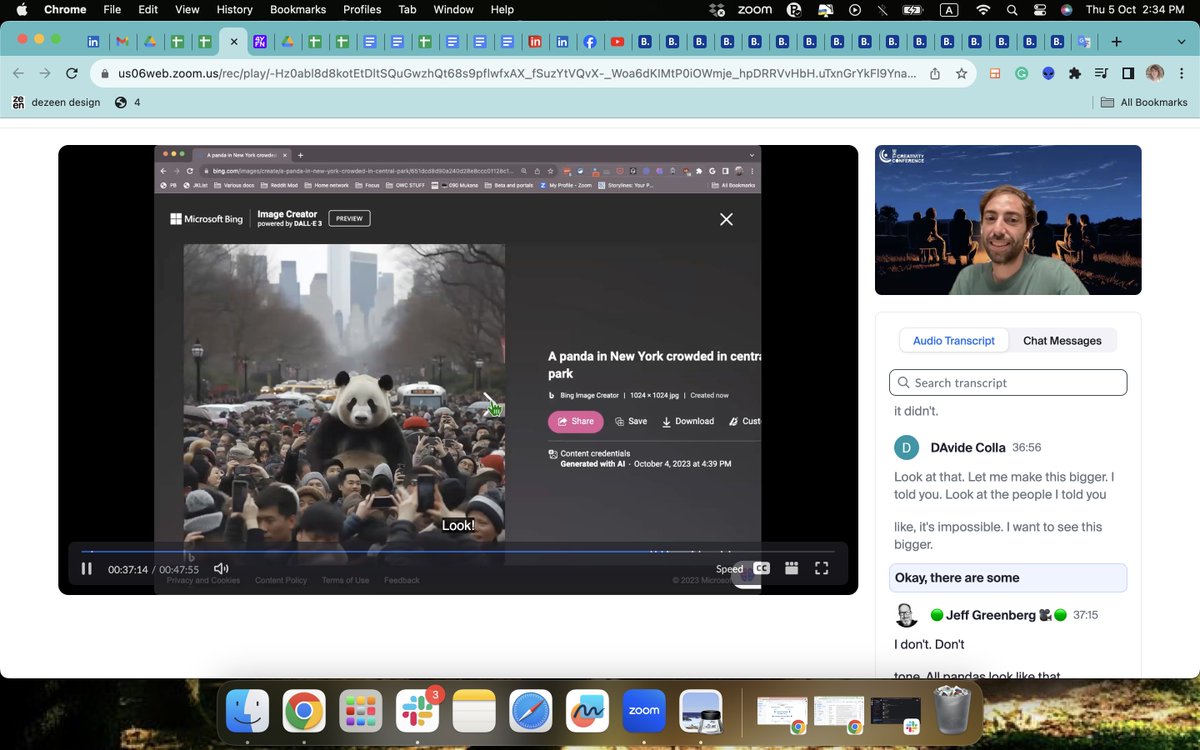Bookmark this page with the star icon
This screenshot has width=1200, height=750.
pyautogui.click(x=959, y=73)
